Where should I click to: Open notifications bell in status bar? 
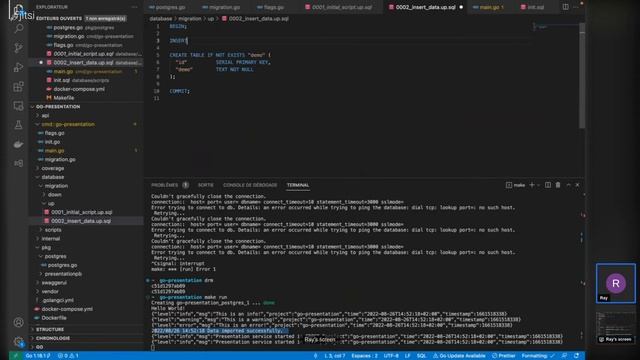[576, 356]
